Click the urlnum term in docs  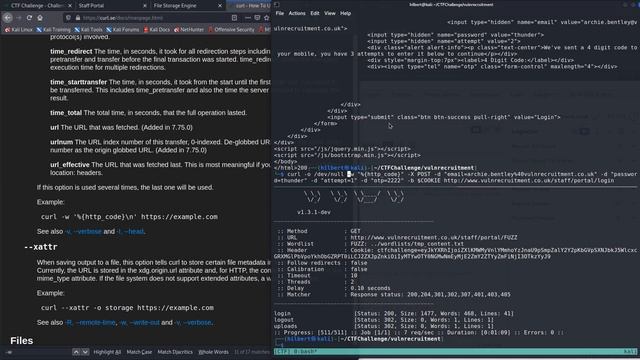click(62, 142)
